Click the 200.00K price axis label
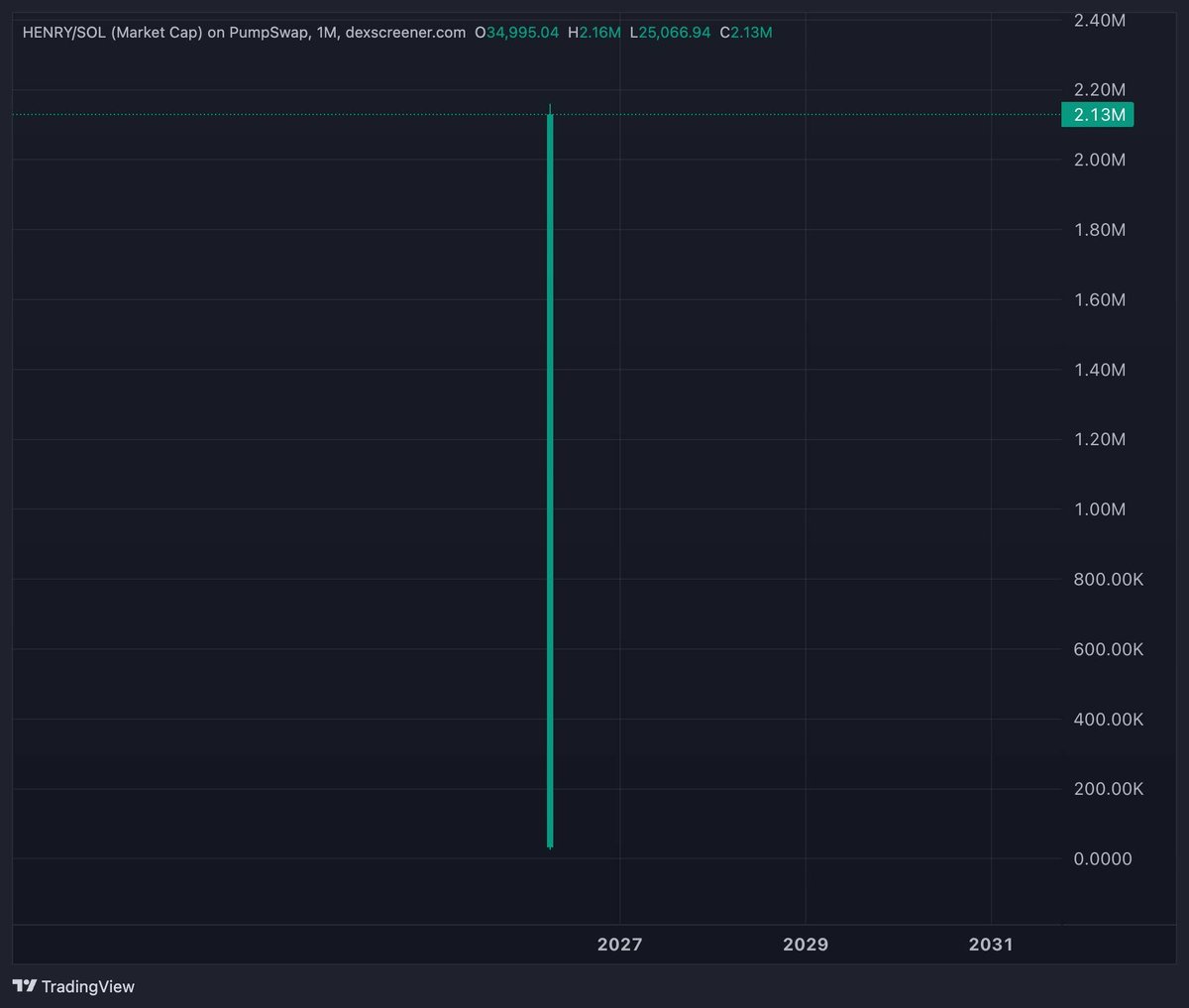Screen dimensions: 1189x1008 [x=1109, y=789]
